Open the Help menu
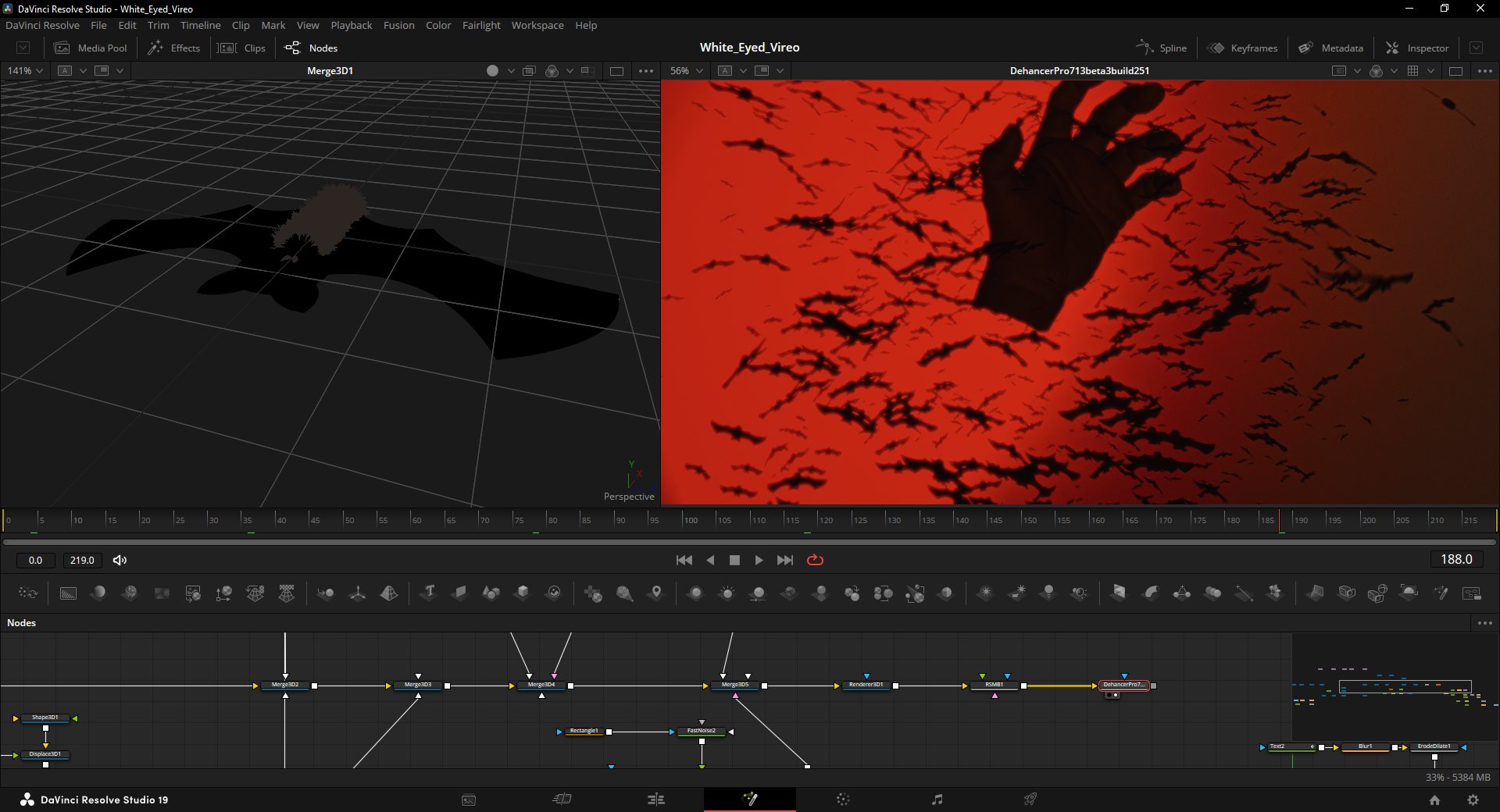The image size is (1500, 812). pyautogui.click(x=586, y=25)
